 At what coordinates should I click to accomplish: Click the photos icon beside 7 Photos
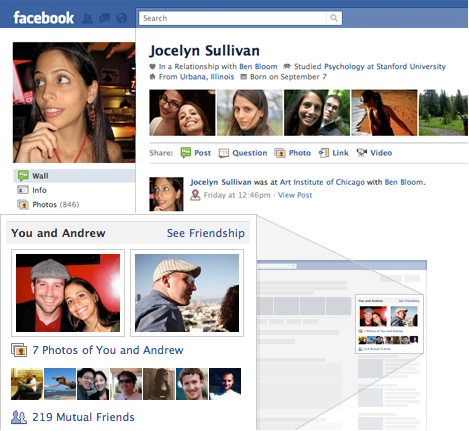pos(19,350)
